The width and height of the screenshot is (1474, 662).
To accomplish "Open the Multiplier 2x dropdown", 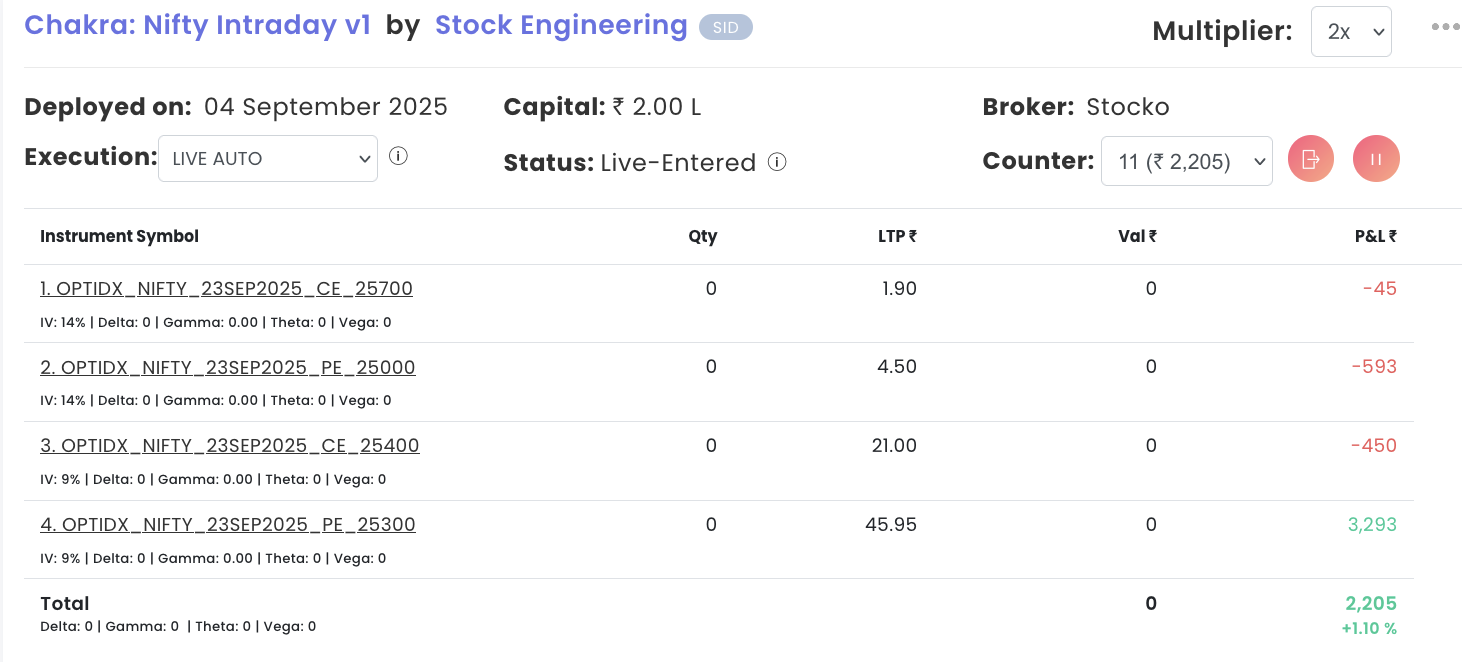I will tap(1351, 32).
